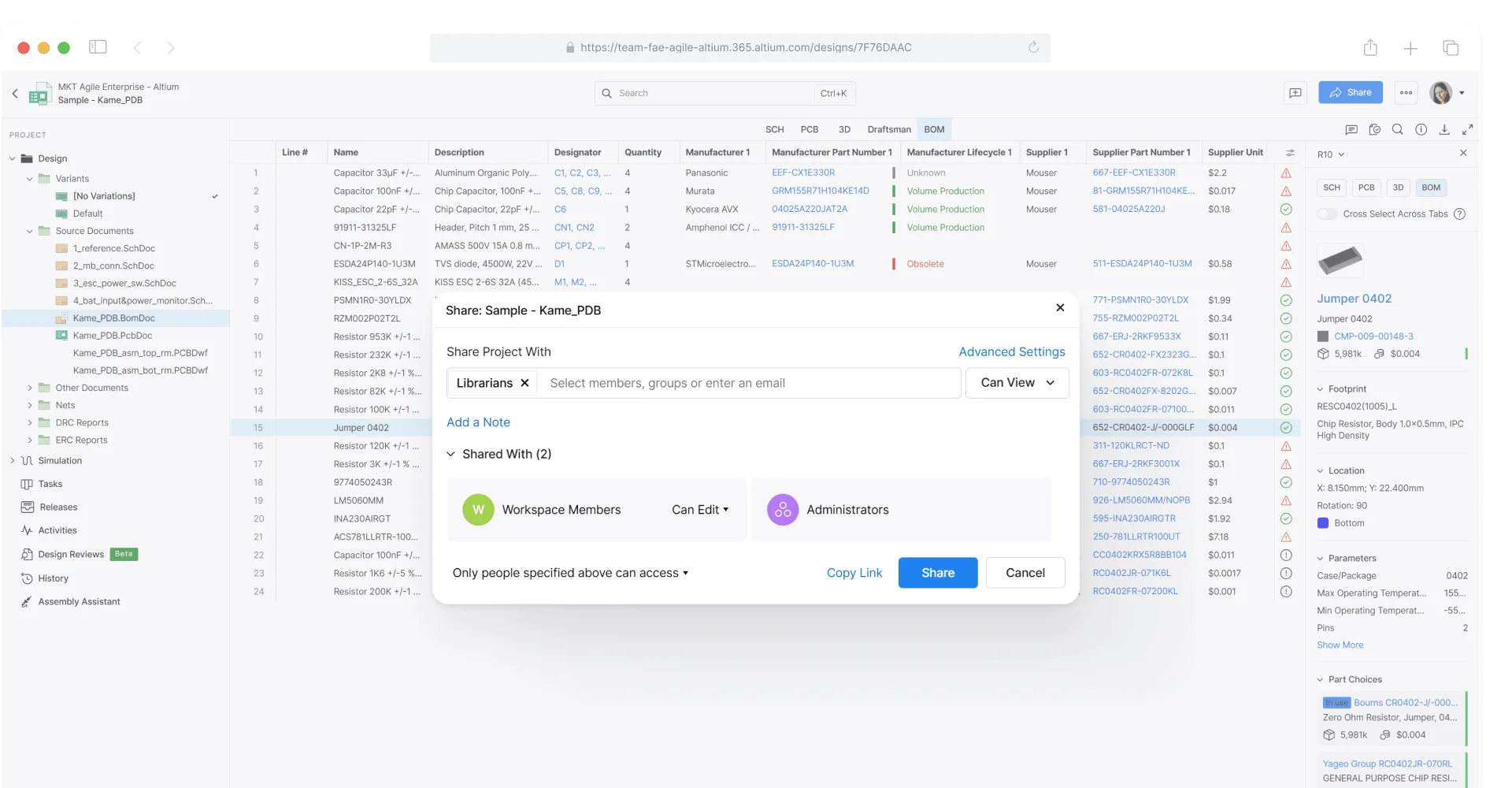Screen dimensions: 1512x788
Task: Open Design Reviews in the sidebar
Action: [71, 555]
